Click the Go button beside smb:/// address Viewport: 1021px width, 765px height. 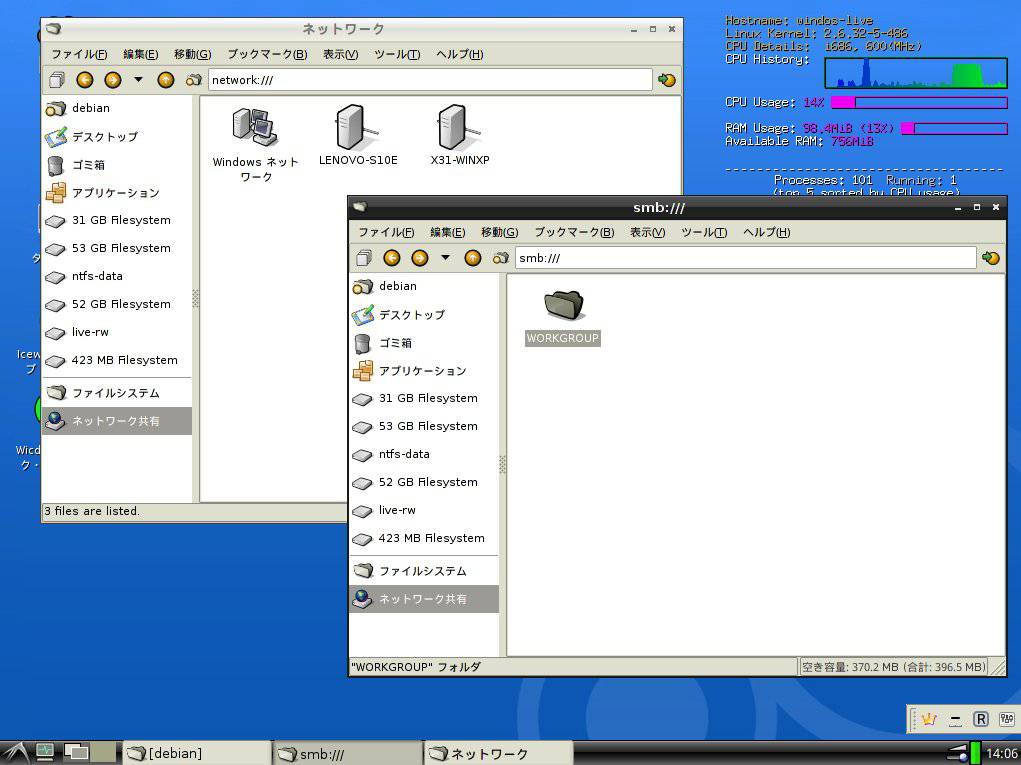tap(990, 258)
